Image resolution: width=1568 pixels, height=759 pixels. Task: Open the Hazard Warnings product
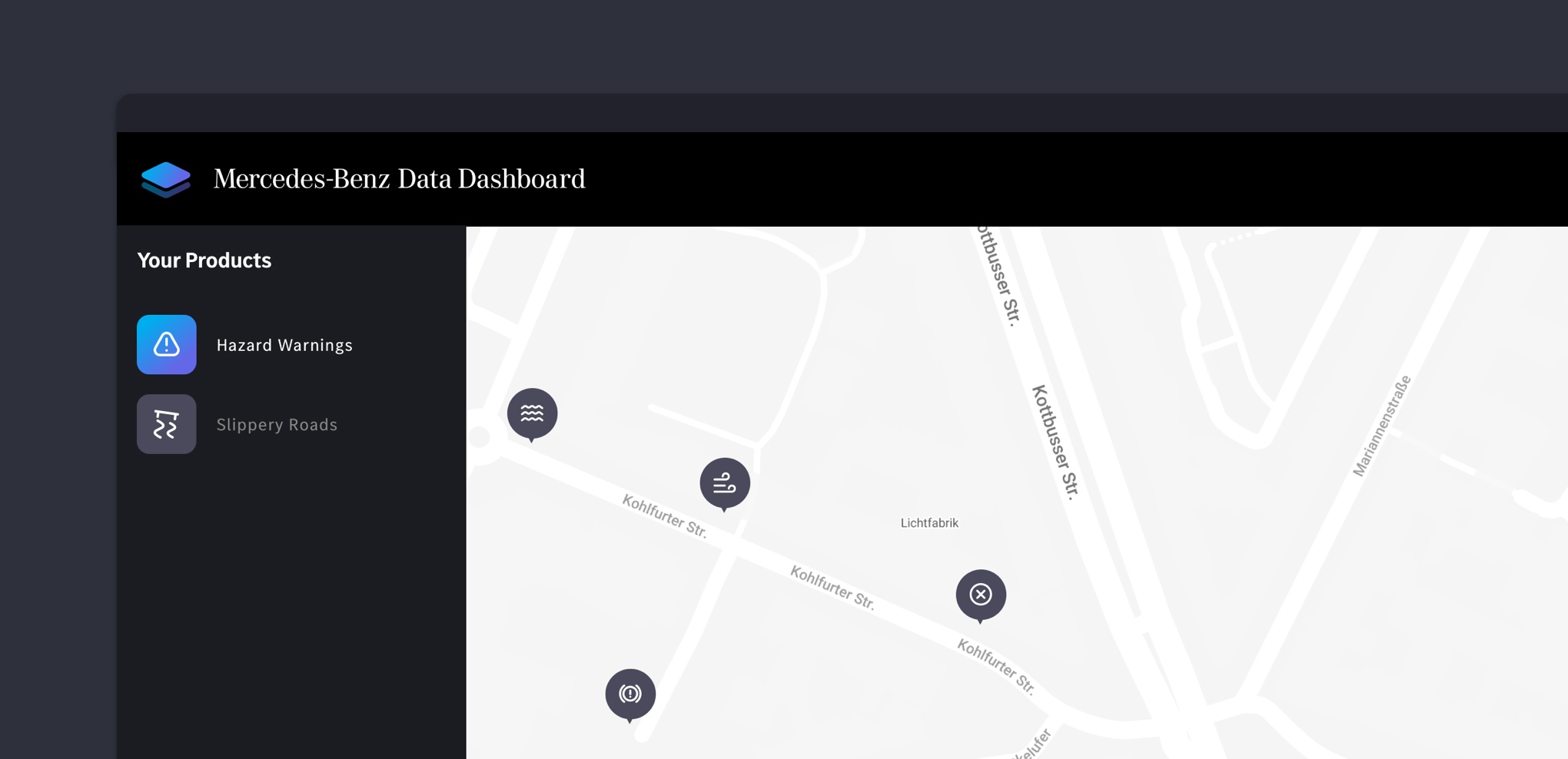pos(284,346)
